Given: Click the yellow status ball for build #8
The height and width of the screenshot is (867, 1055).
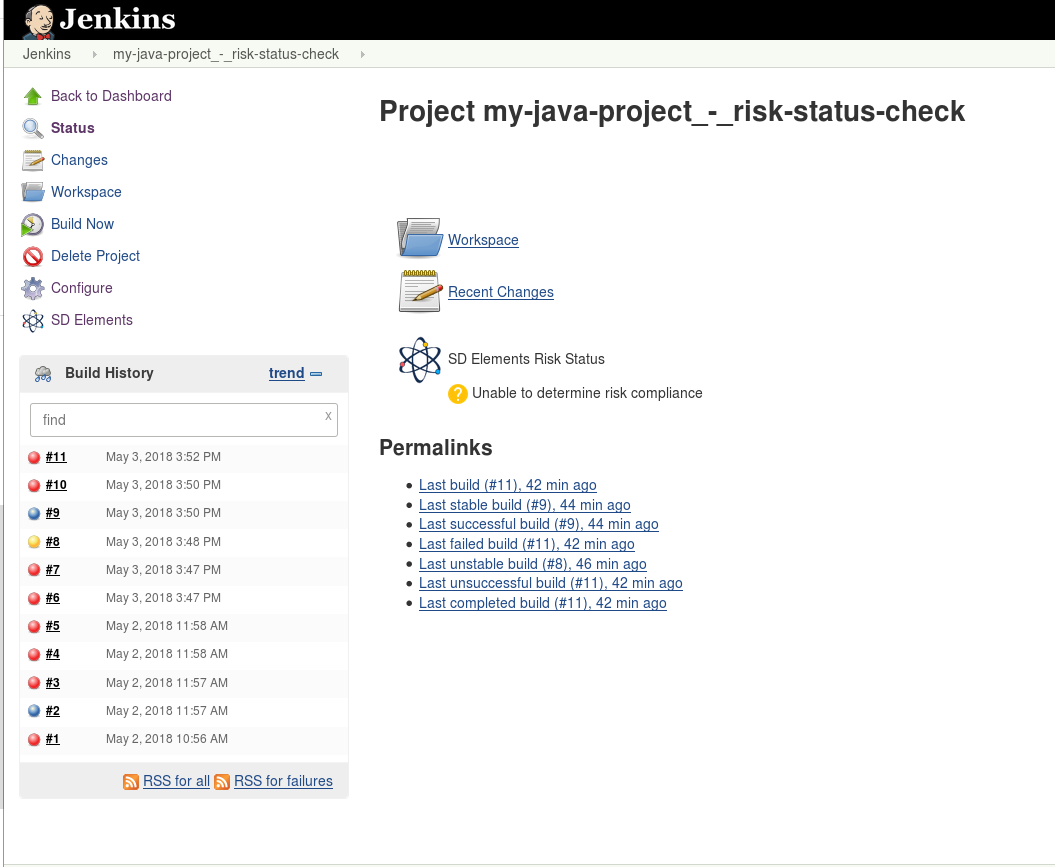Looking at the screenshot, I should pyautogui.click(x=34, y=541).
